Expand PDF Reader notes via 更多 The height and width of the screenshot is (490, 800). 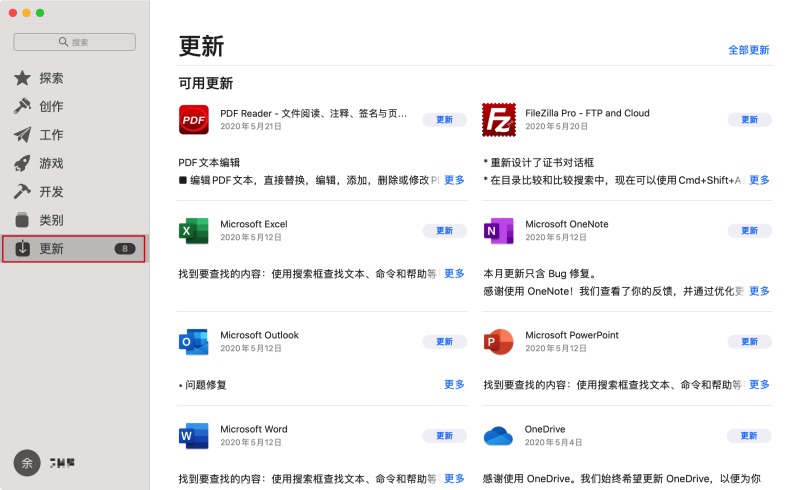pyautogui.click(x=454, y=180)
